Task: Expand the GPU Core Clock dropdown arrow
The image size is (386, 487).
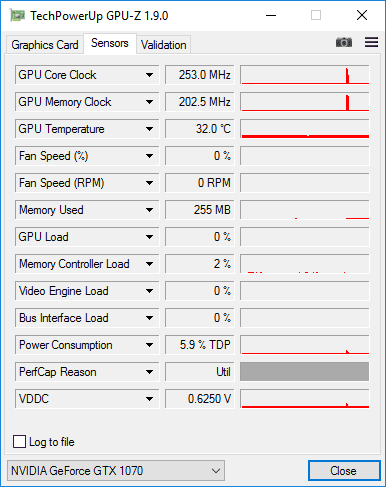Action: (x=149, y=75)
